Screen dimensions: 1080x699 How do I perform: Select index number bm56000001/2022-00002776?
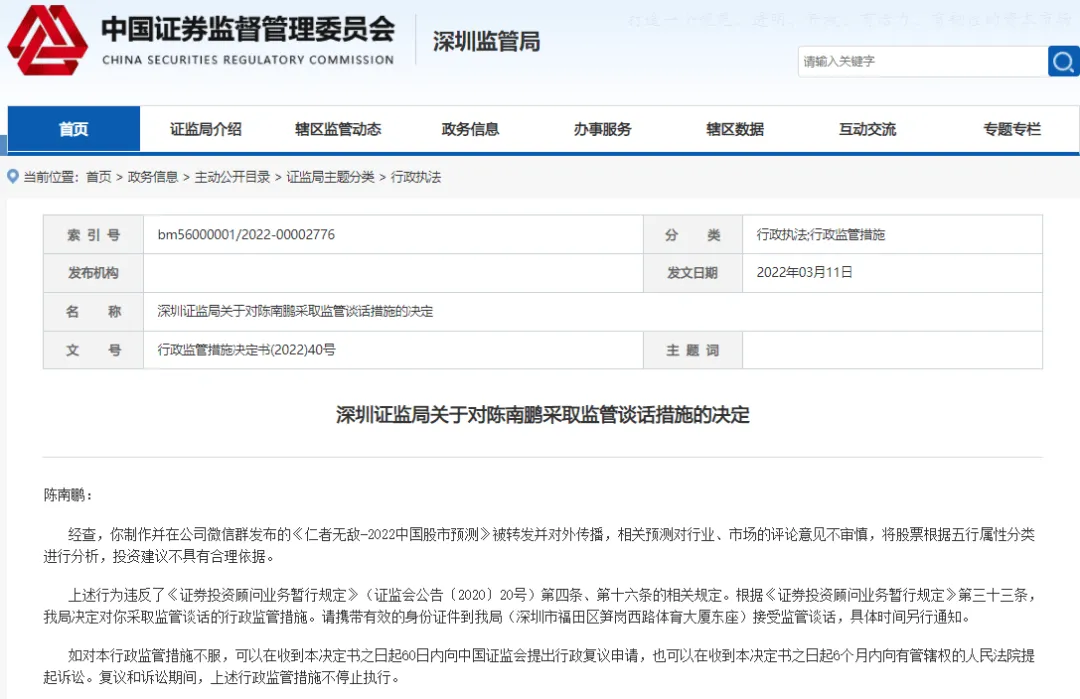pos(246,234)
